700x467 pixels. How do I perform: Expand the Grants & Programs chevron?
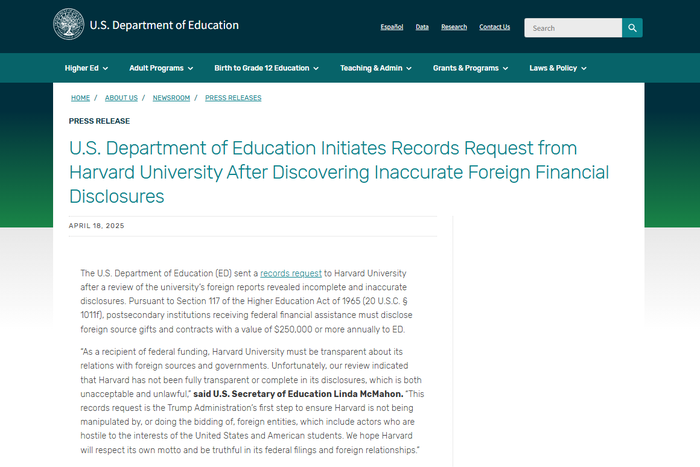click(x=505, y=68)
